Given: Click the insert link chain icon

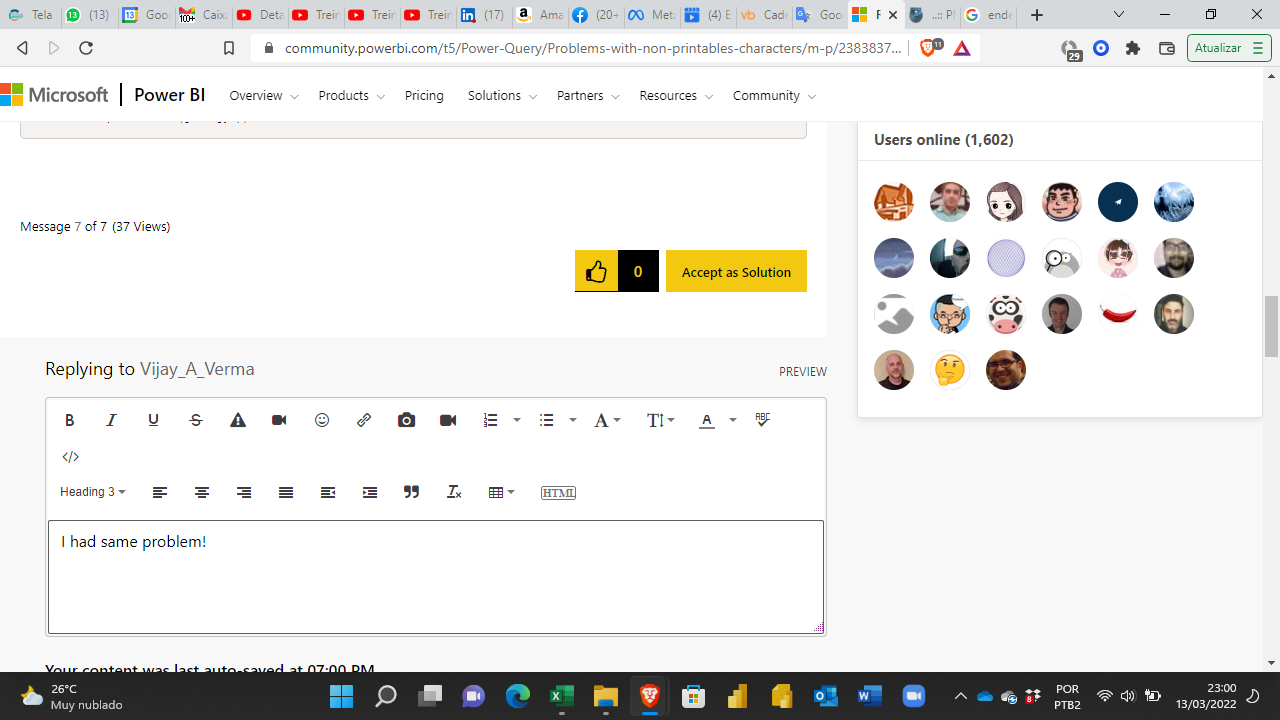Looking at the screenshot, I should [364, 421].
